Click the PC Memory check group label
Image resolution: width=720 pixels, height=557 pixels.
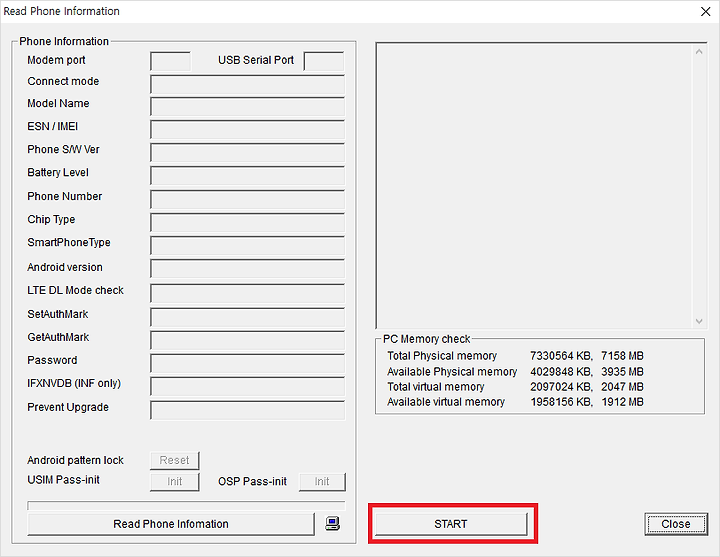tap(427, 339)
